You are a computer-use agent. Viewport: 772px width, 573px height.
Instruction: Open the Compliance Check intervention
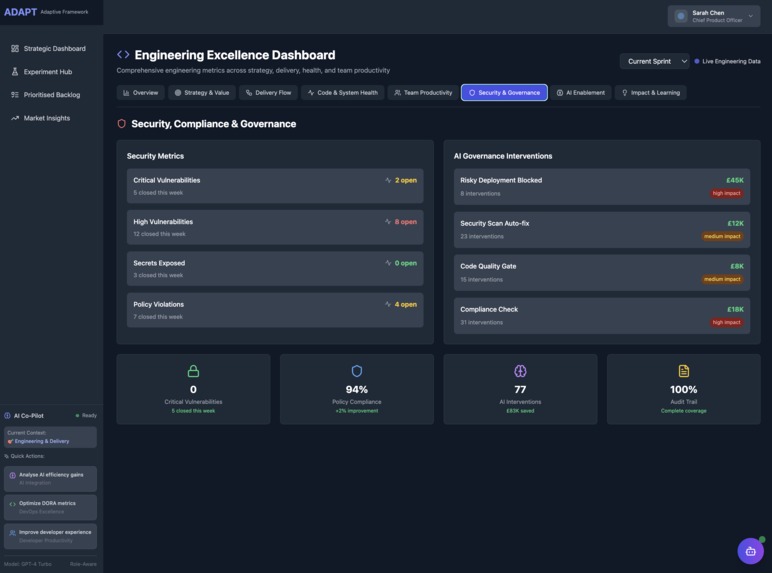click(602, 316)
